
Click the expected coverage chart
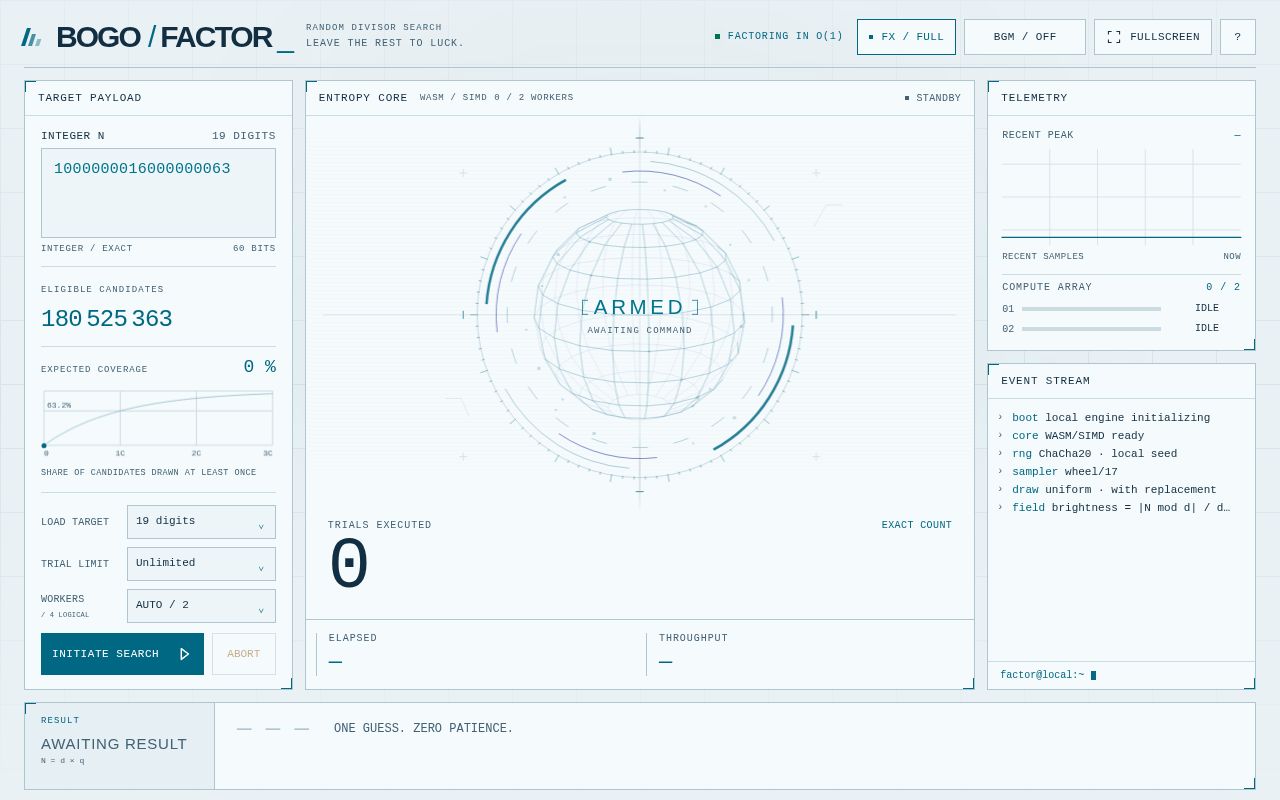(x=158, y=422)
